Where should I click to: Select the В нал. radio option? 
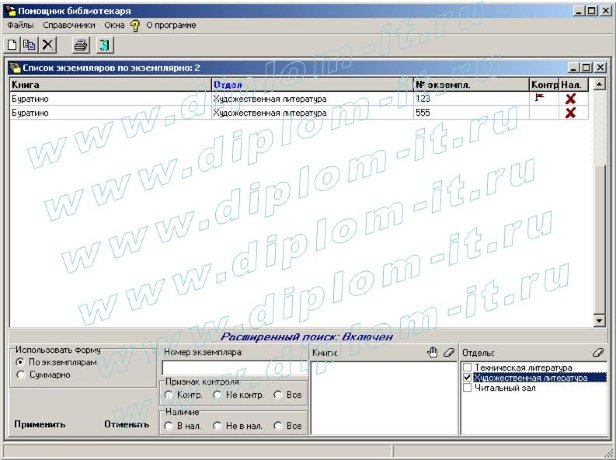pyautogui.click(x=168, y=425)
